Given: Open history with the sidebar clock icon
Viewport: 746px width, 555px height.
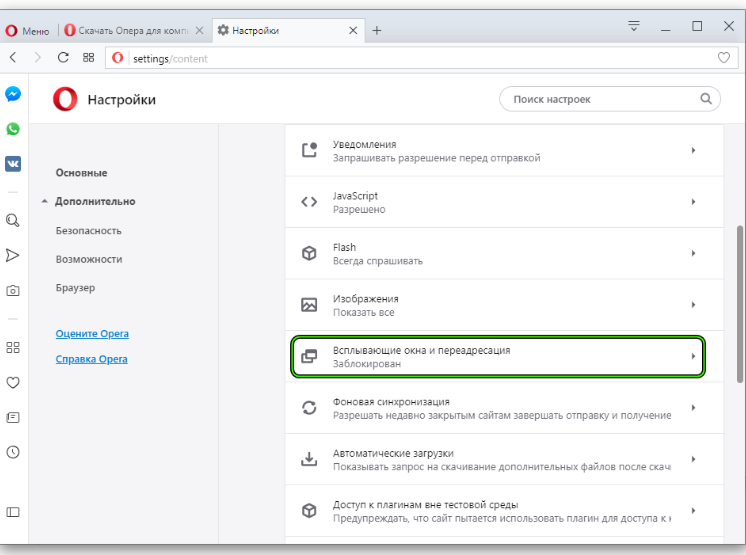Looking at the screenshot, I should point(13,452).
